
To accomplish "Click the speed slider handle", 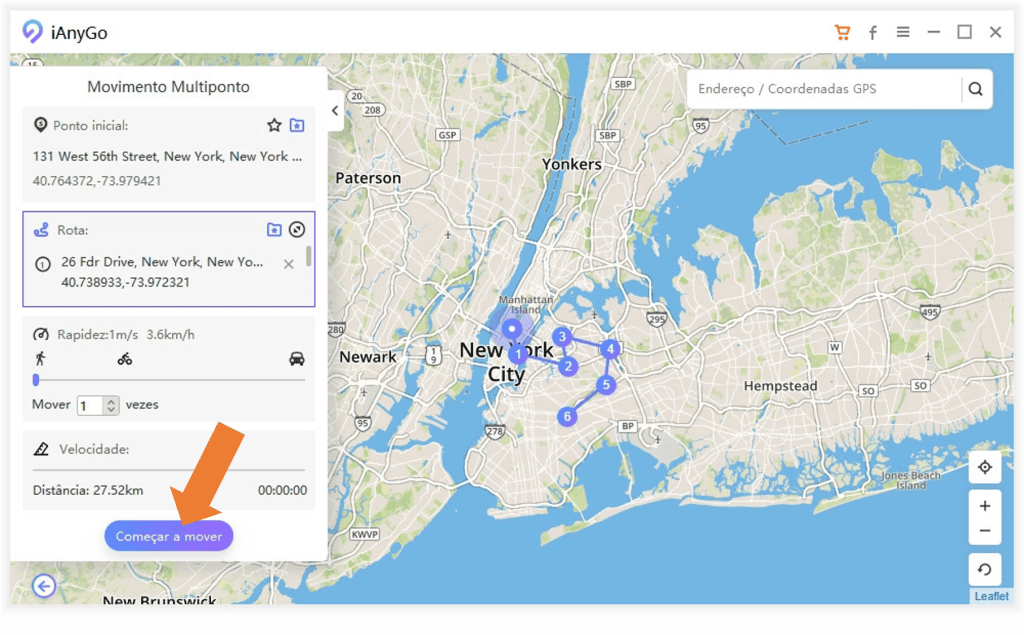I will coord(36,380).
